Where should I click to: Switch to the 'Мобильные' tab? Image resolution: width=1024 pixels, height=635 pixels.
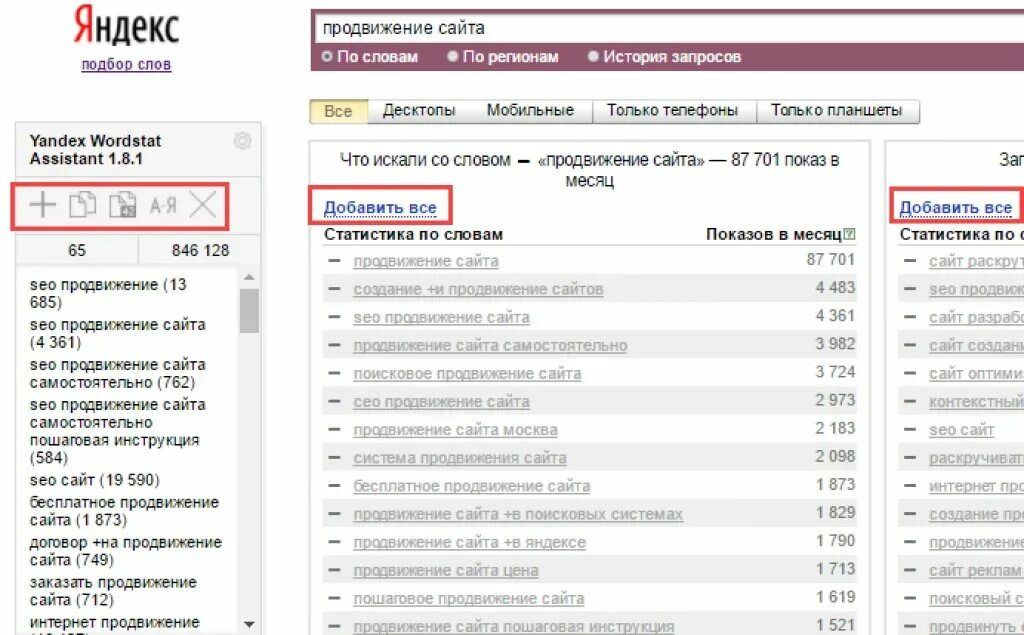(x=530, y=110)
